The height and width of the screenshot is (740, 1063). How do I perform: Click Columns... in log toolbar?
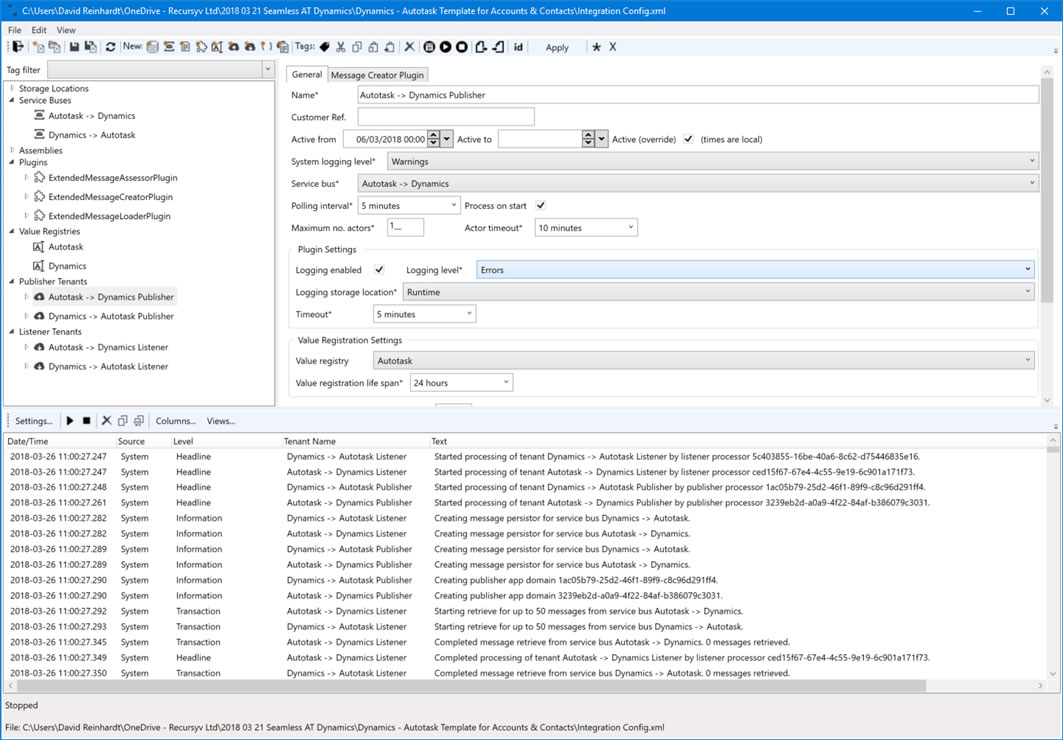tap(176, 421)
